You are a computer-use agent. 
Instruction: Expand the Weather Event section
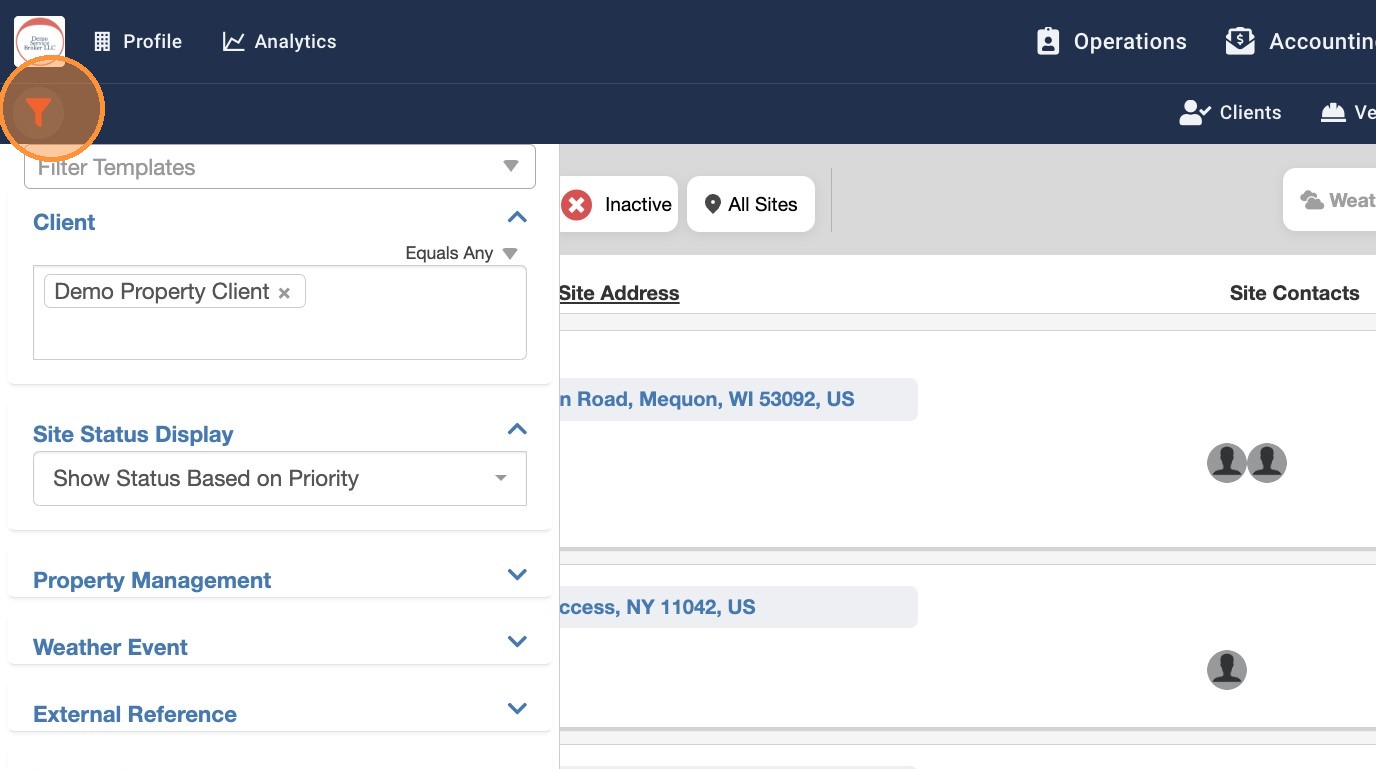pyautogui.click(x=517, y=642)
